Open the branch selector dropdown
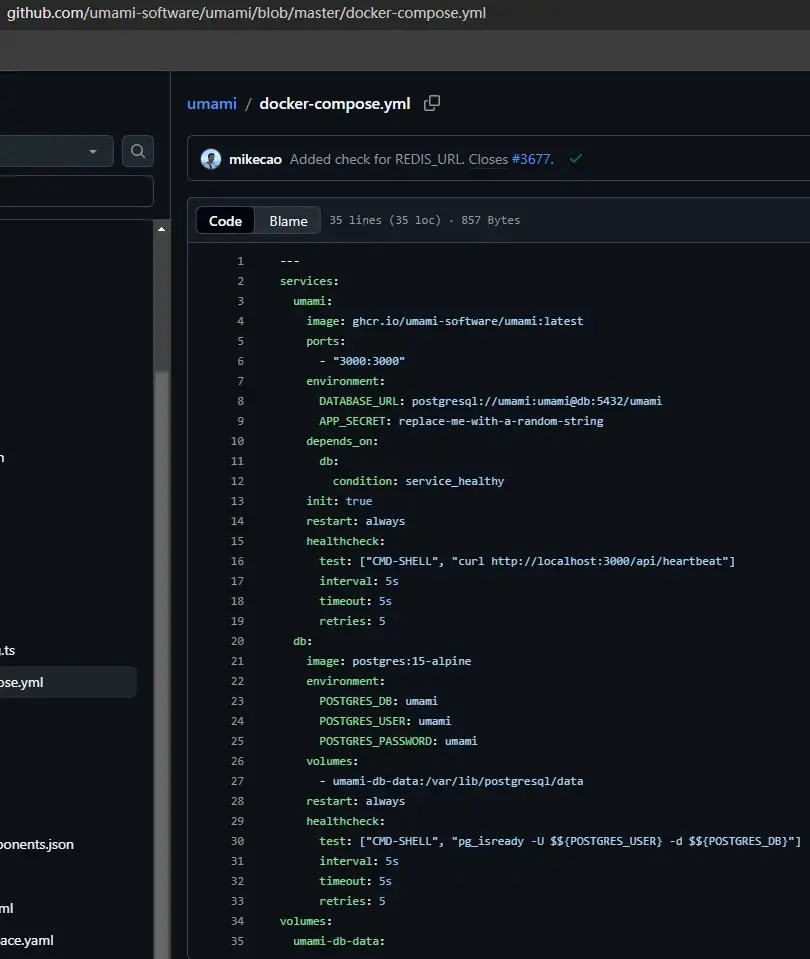 pos(55,151)
